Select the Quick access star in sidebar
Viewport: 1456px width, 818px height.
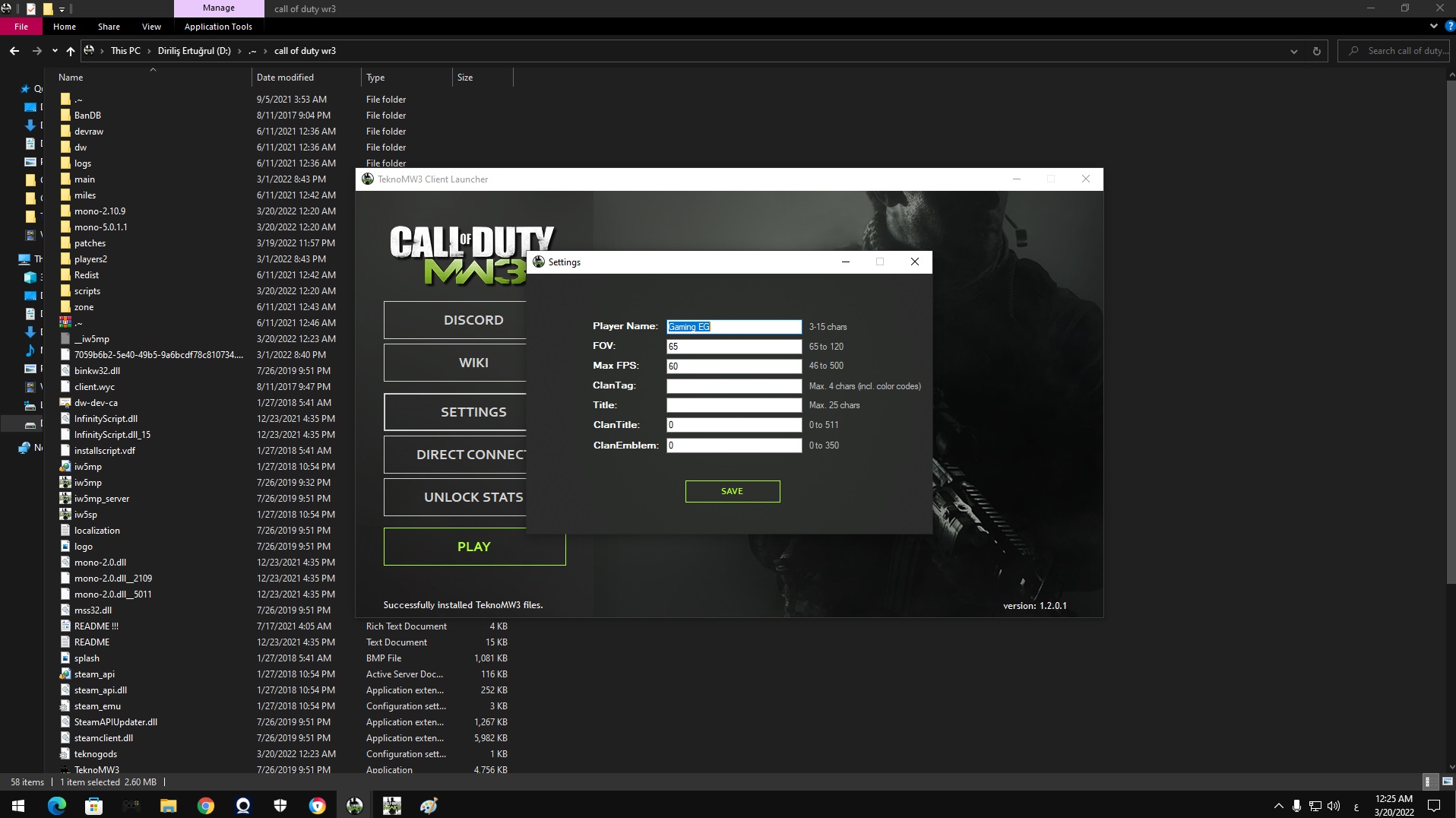pyautogui.click(x=25, y=89)
